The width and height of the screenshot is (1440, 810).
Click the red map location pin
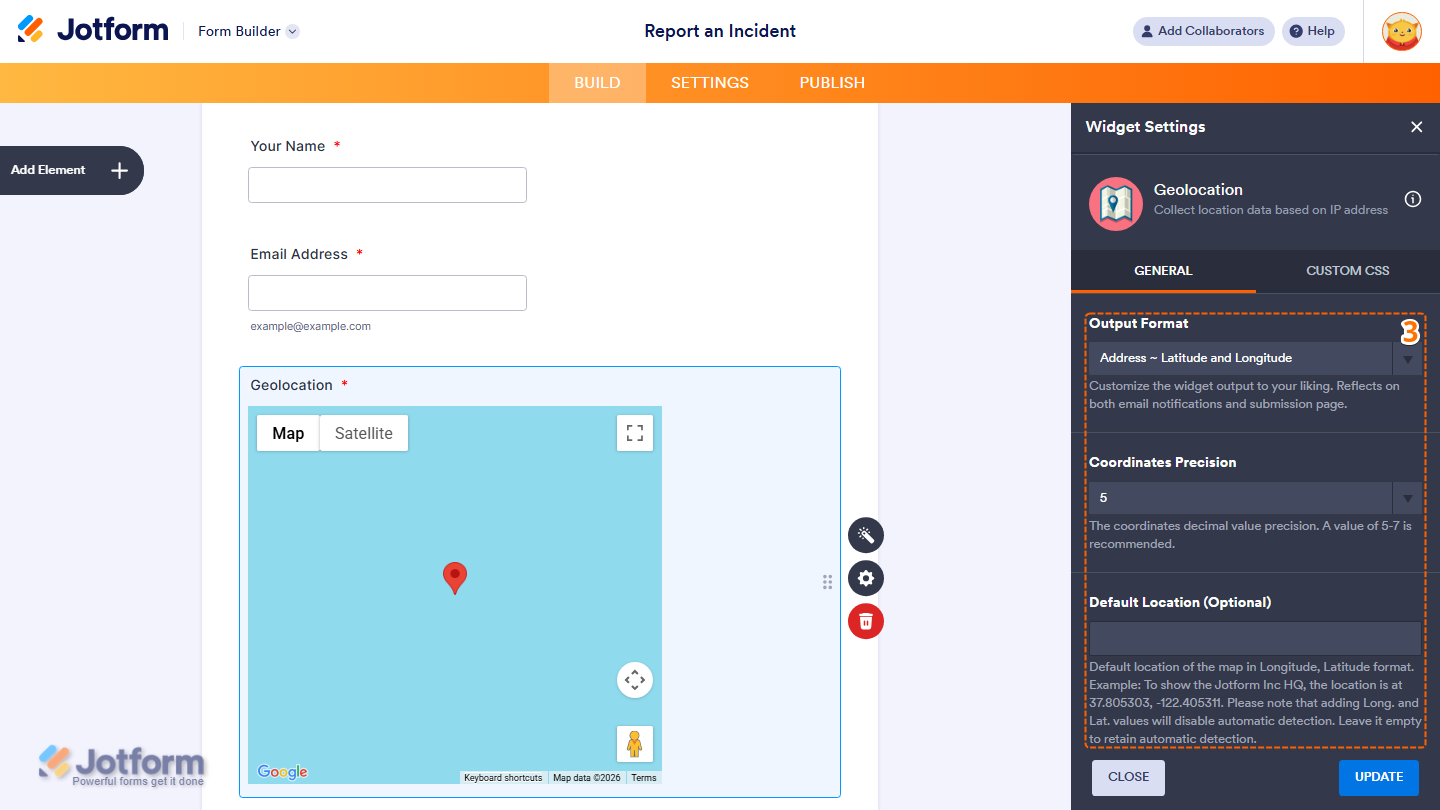click(x=455, y=577)
